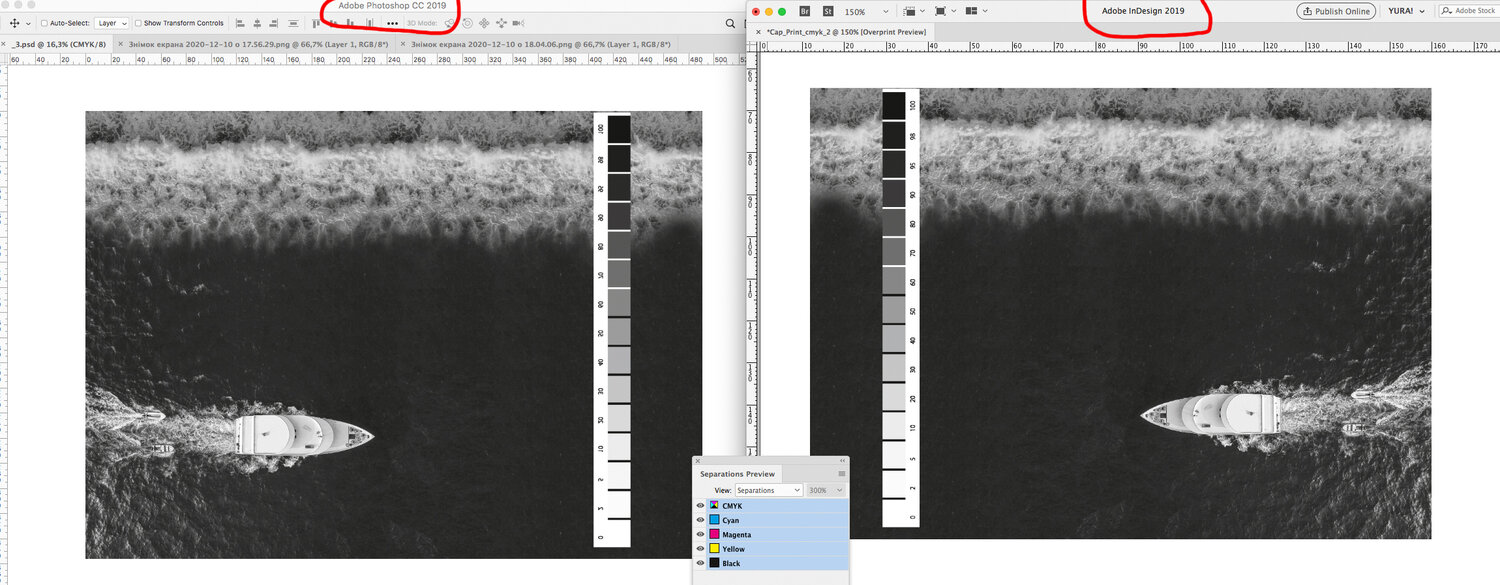Select the Magenta row label

736,535
